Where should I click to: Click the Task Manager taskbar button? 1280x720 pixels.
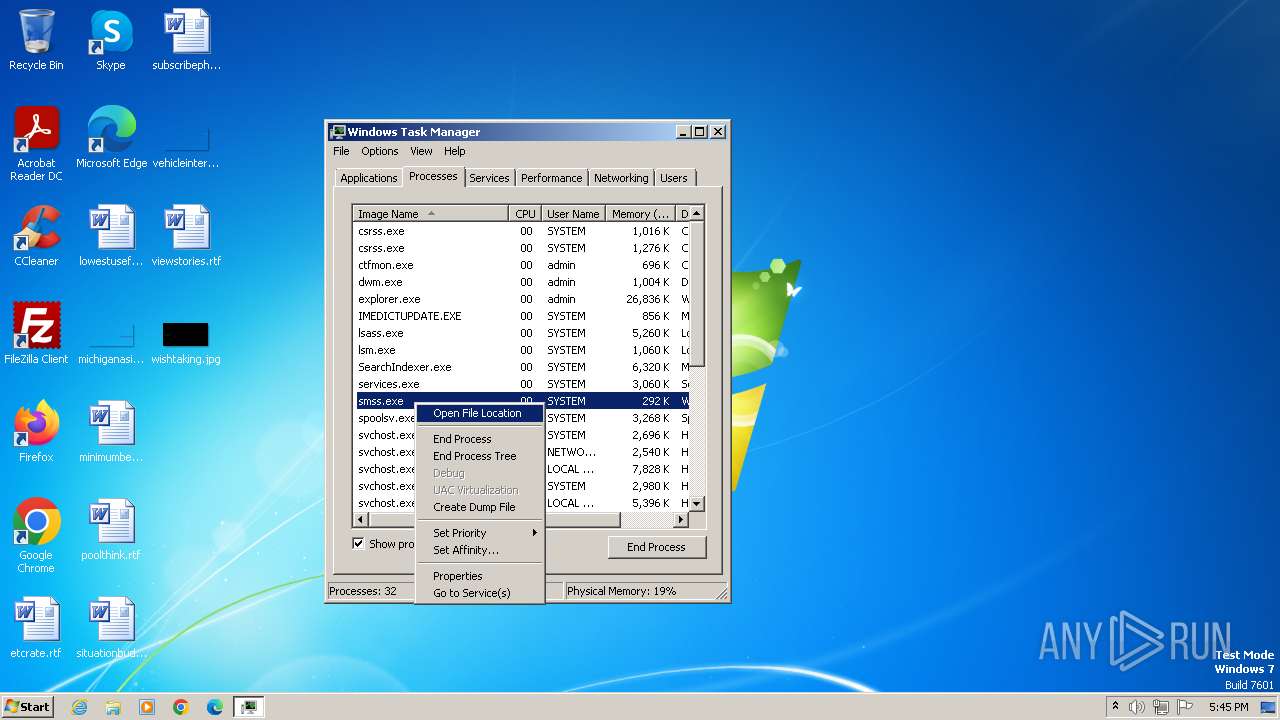click(x=248, y=707)
